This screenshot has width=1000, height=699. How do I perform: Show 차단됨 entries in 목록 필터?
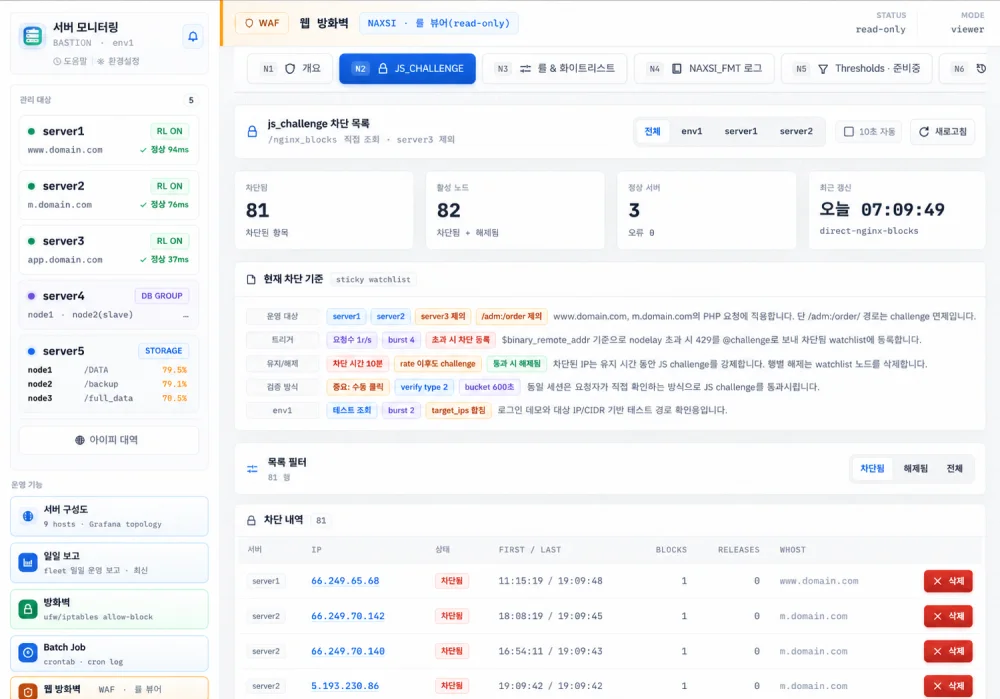point(872,469)
